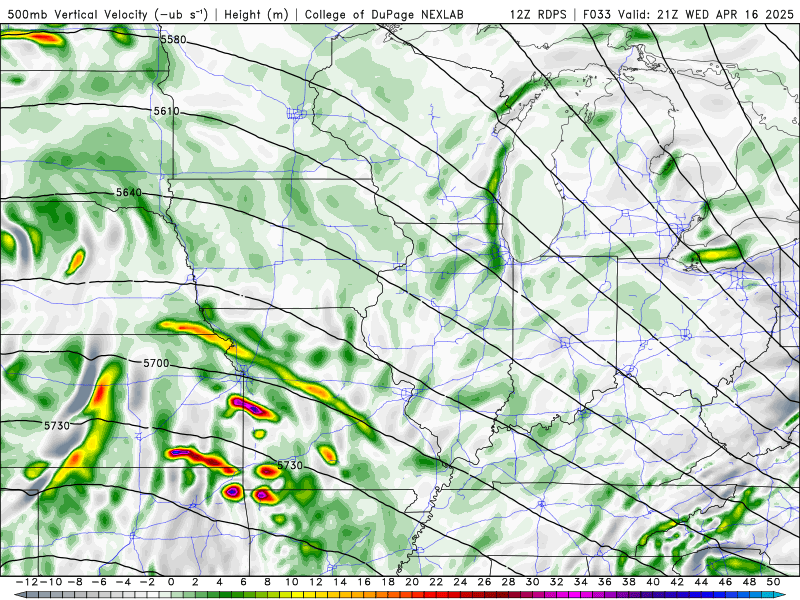Click the 10 value on the color scale
The height and width of the screenshot is (600, 800).
coord(292,582)
